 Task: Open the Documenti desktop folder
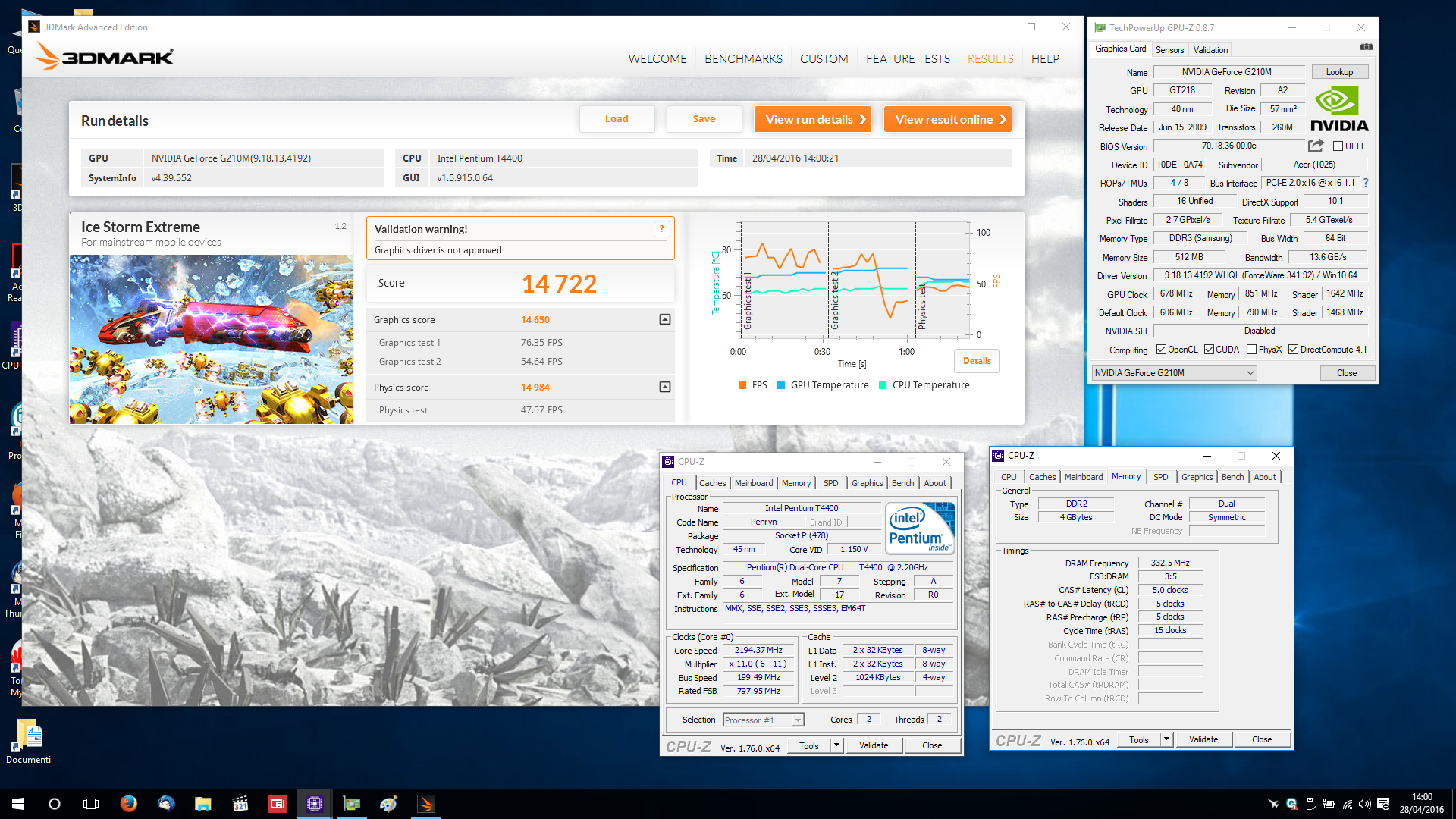pos(28,741)
